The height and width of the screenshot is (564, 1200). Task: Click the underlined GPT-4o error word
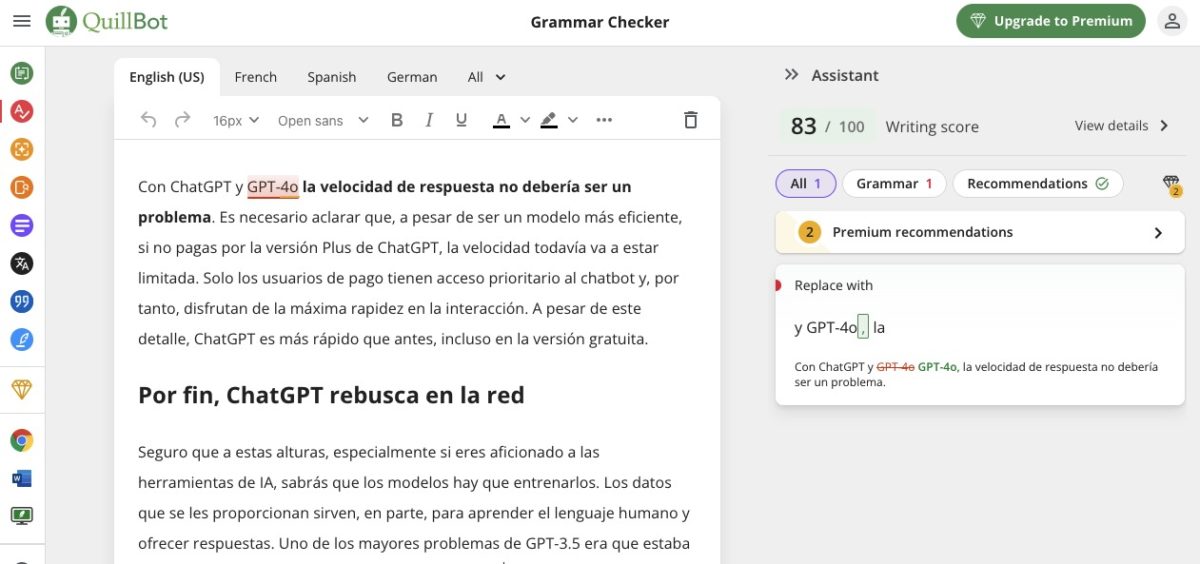point(273,187)
